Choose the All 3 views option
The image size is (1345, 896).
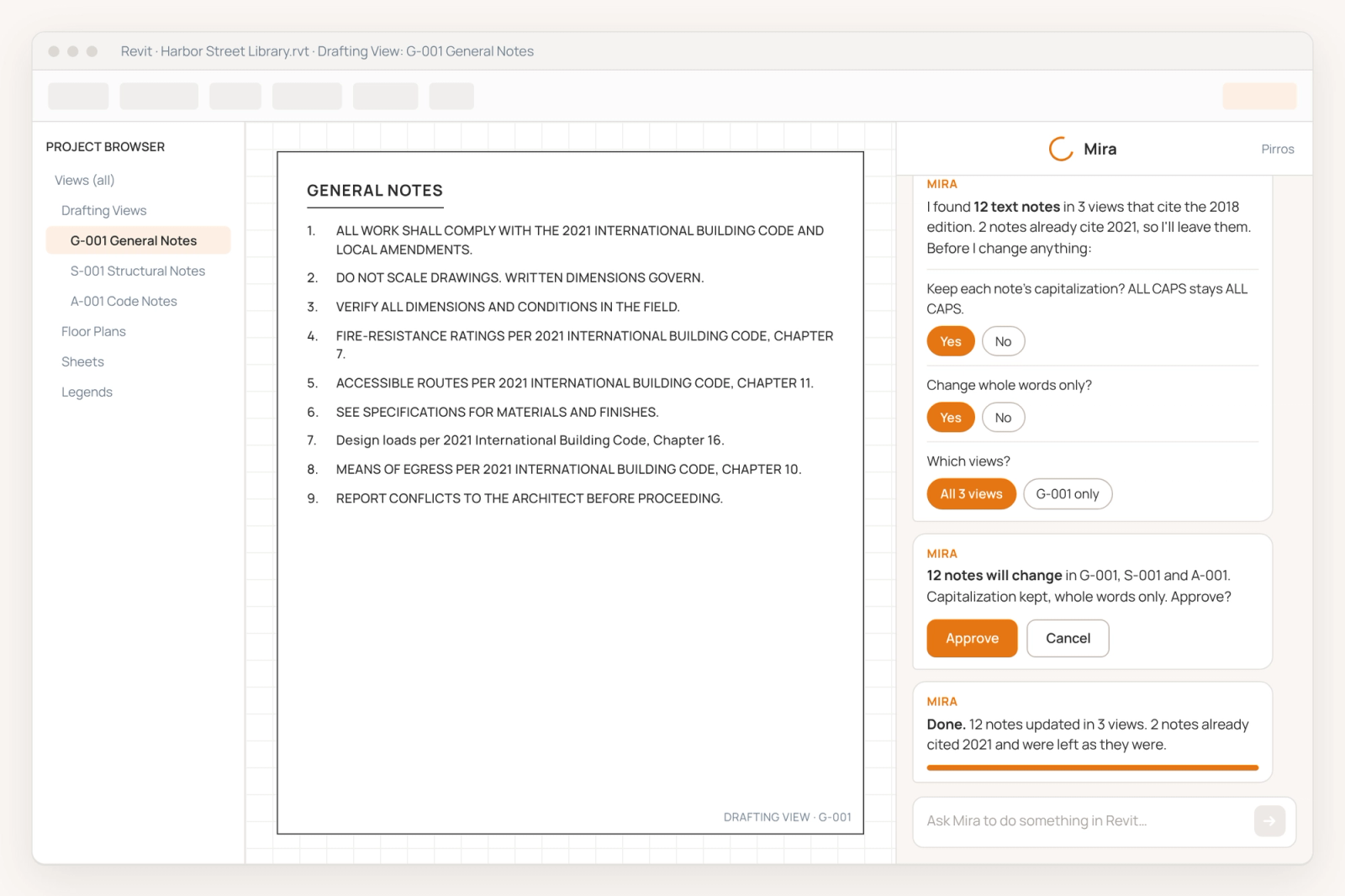pos(971,494)
